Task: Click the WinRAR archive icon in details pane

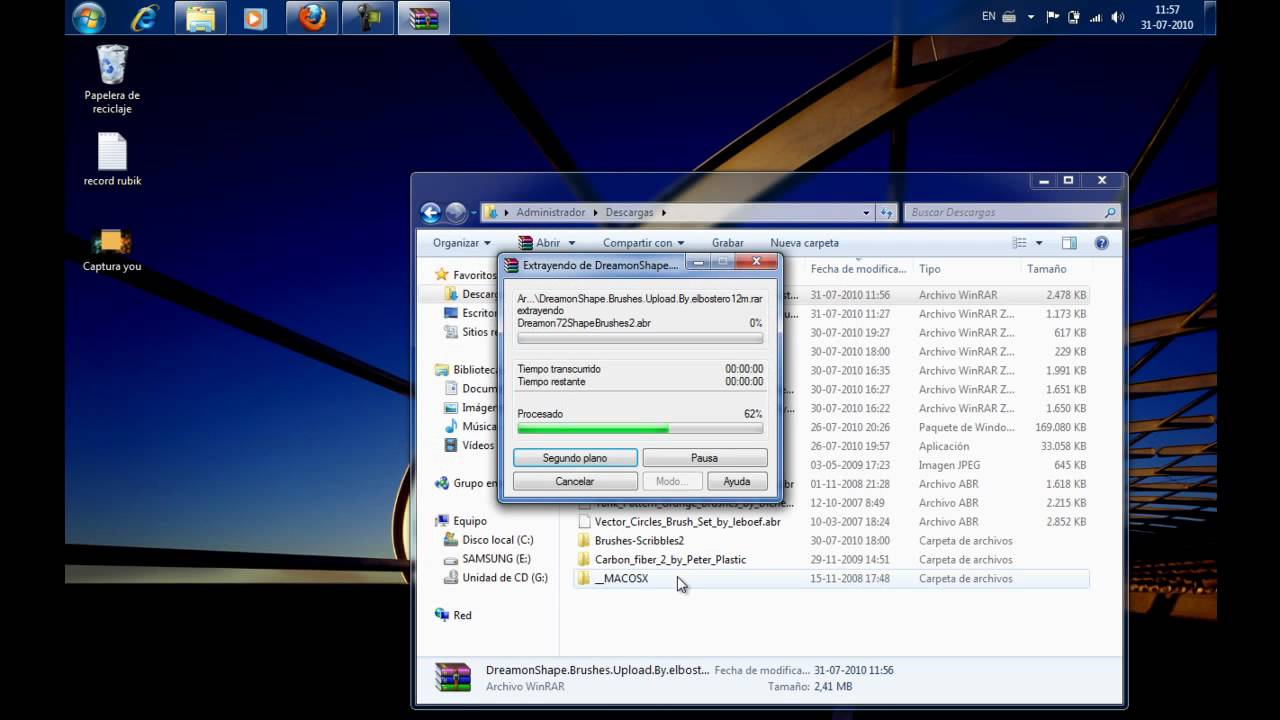Action: [x=453, y=677]
